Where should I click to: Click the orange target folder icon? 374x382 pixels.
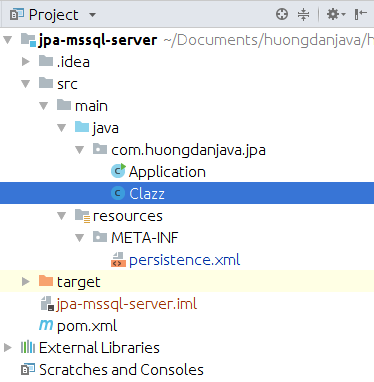pyautogui.click(x=46, y=281)
